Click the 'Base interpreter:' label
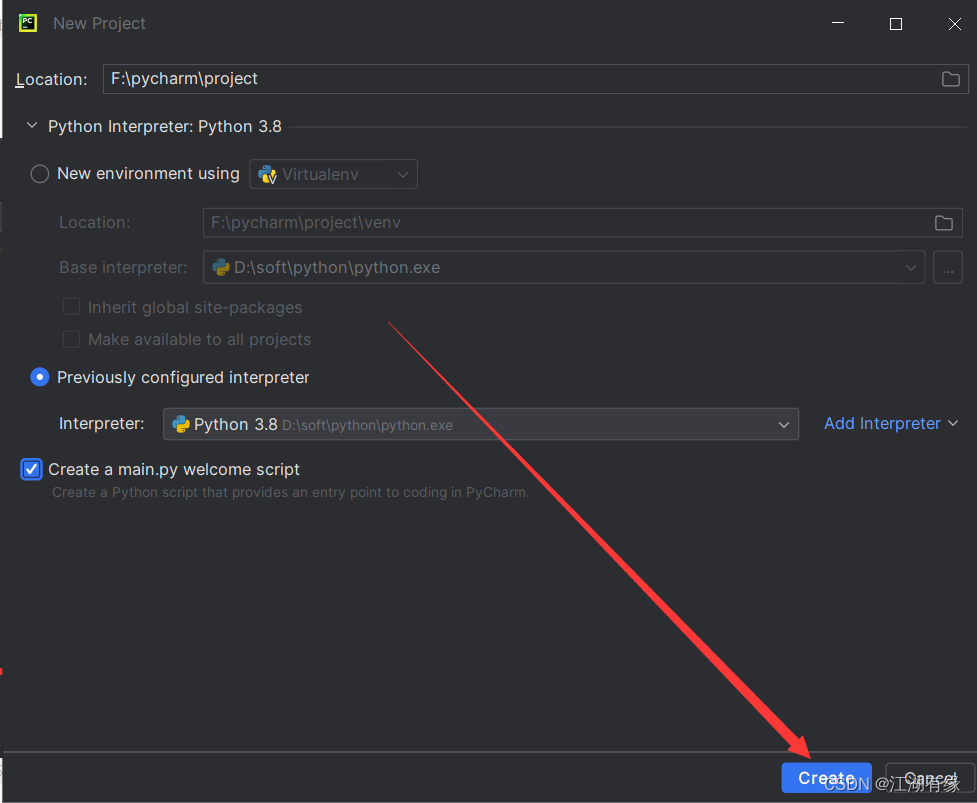The height and width of the screenshot is (803, 977). point(123,268)
